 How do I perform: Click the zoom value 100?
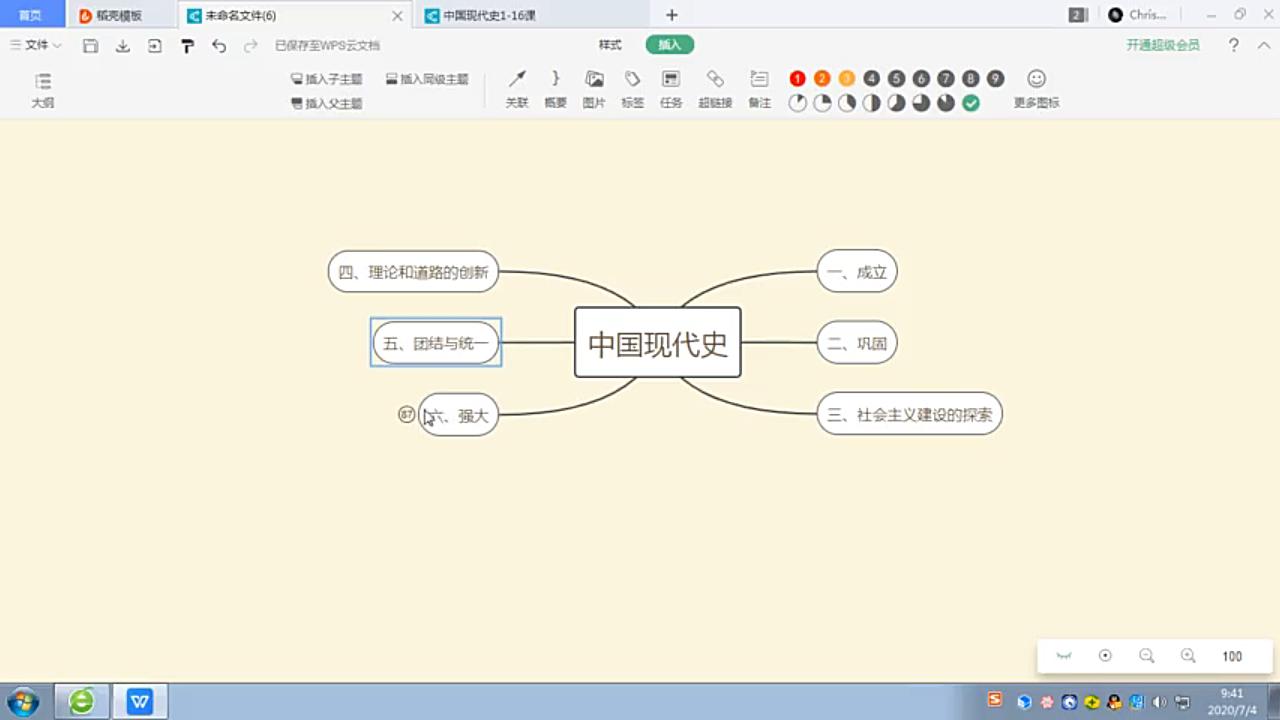[1232, 656]
